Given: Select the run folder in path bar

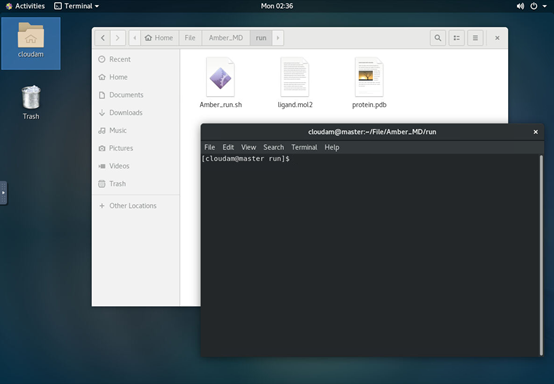Looking at the screenshot, I should (x=261, y=38).
